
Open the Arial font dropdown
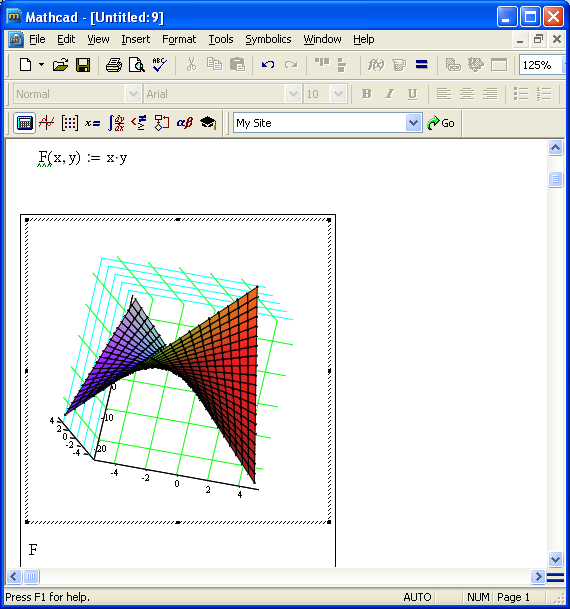[293, 94]
